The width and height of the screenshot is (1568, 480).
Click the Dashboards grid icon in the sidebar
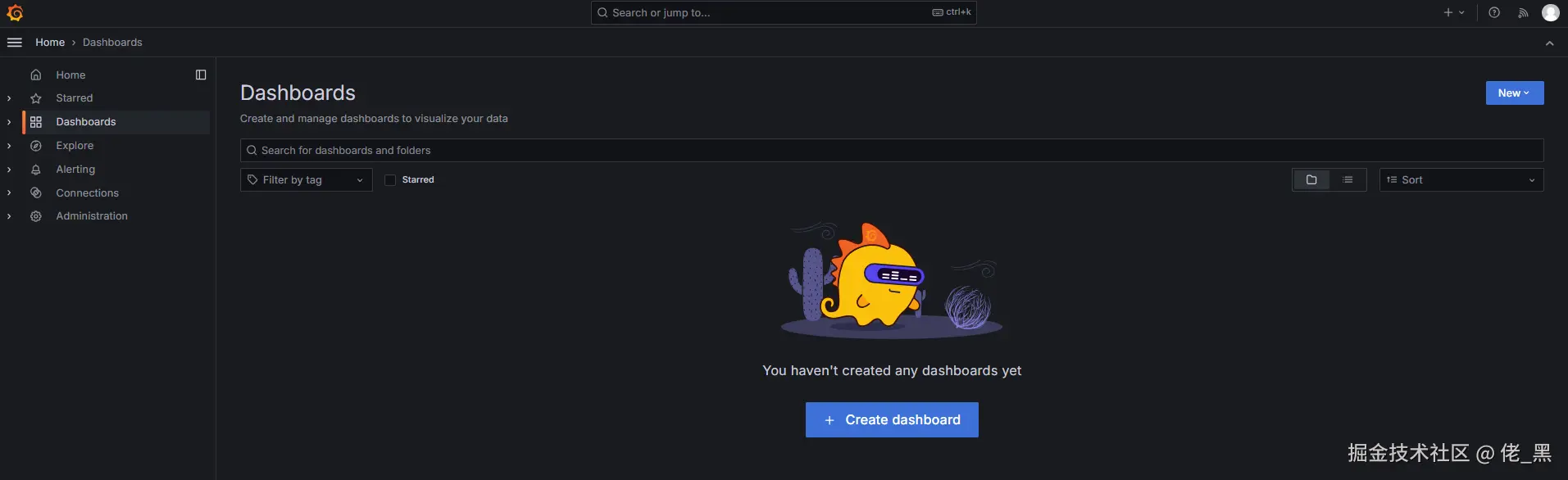(36, 122)
